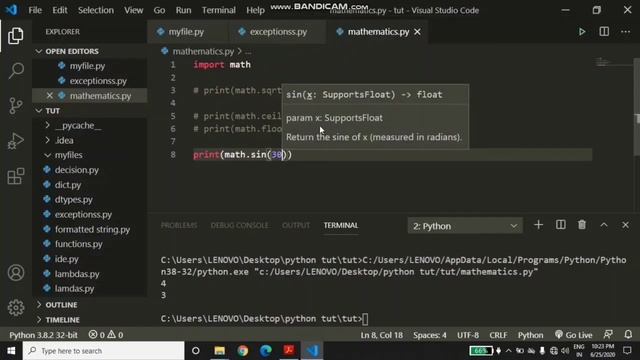Open the terminal selector dropdown 2: Python

[465, 226]
